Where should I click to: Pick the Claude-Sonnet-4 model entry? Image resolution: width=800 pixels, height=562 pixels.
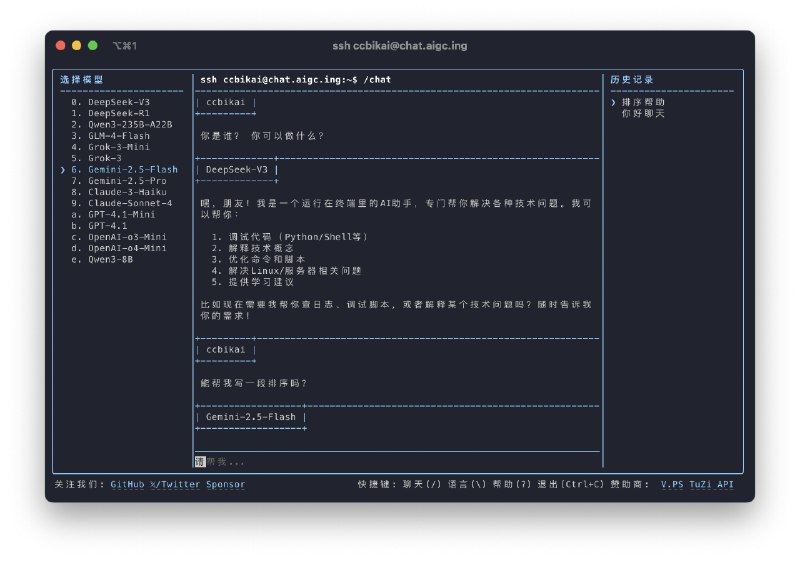pyautogui.click(x=129, y=203)
